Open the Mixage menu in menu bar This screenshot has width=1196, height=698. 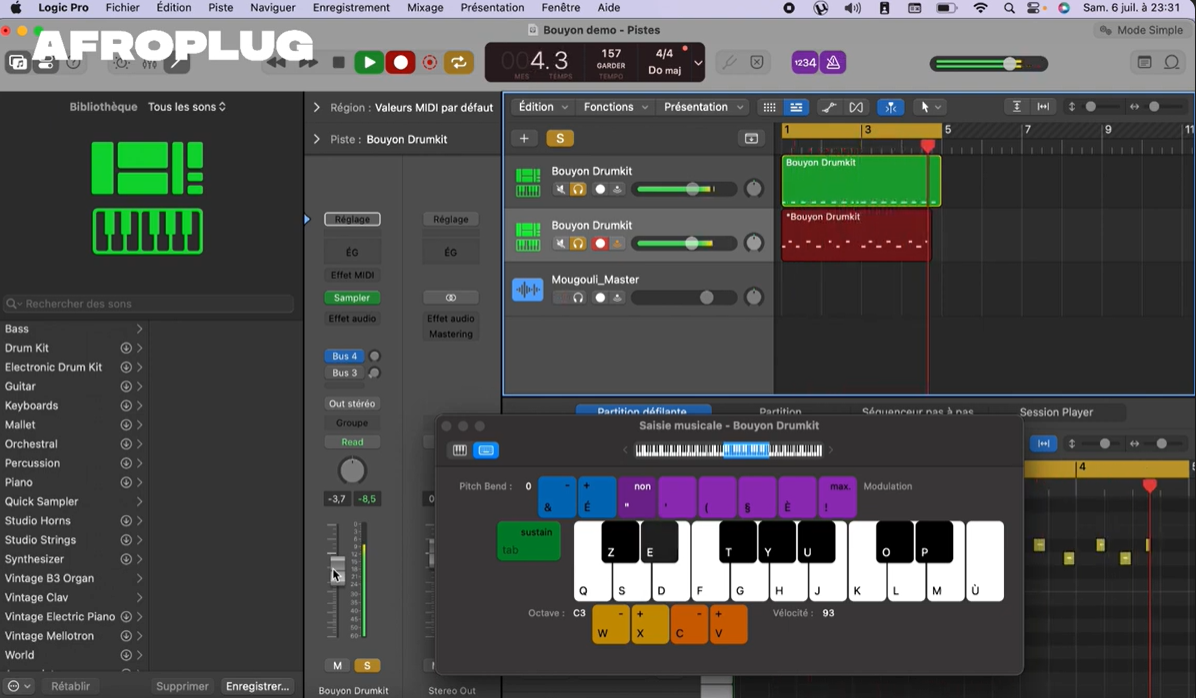(x=425, y=8)
